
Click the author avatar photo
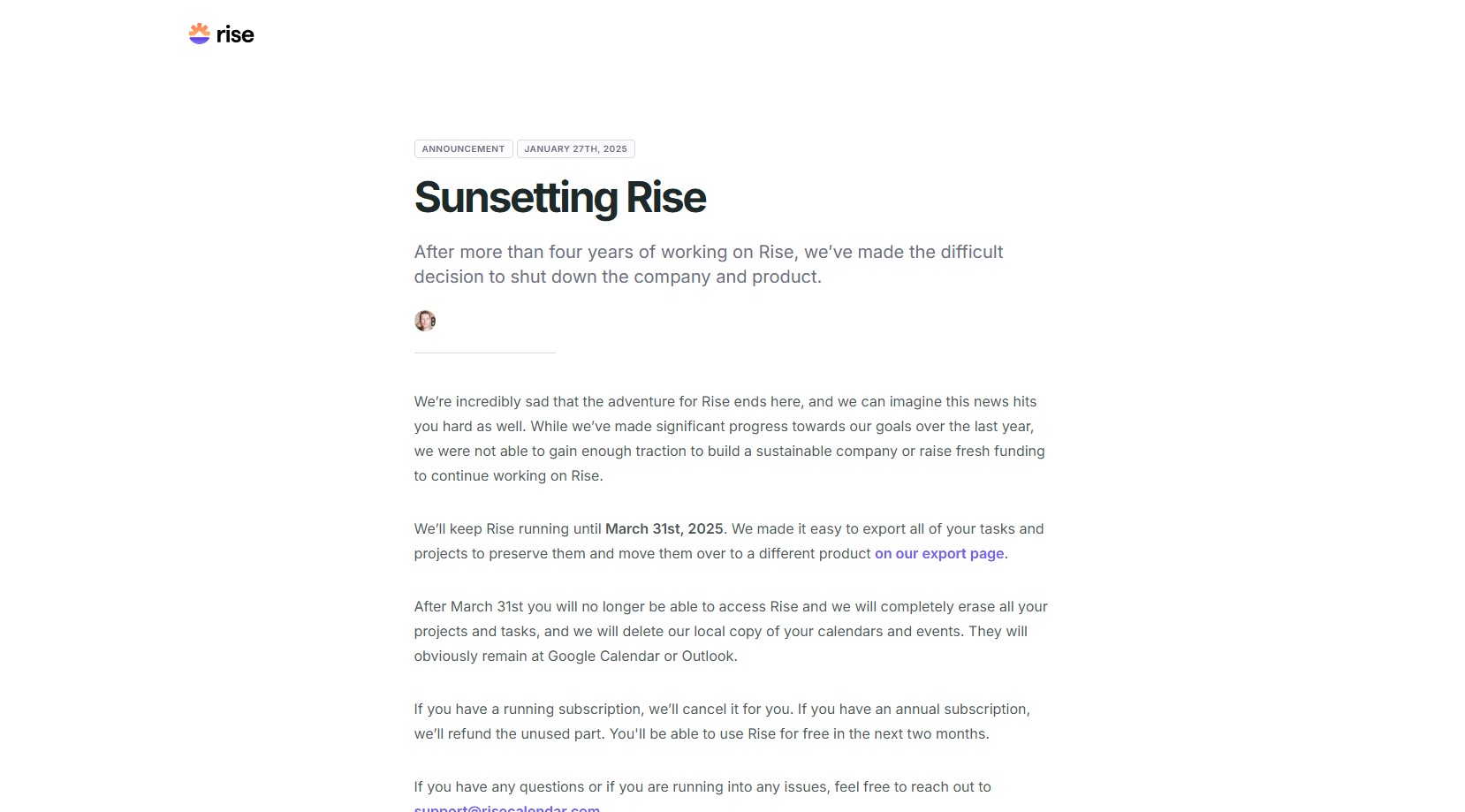click(425, 321)
